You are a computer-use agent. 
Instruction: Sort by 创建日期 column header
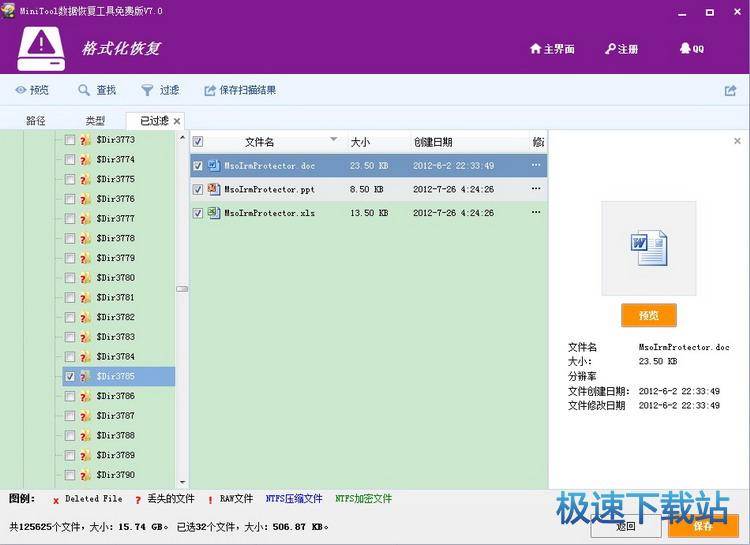point(433,142)
